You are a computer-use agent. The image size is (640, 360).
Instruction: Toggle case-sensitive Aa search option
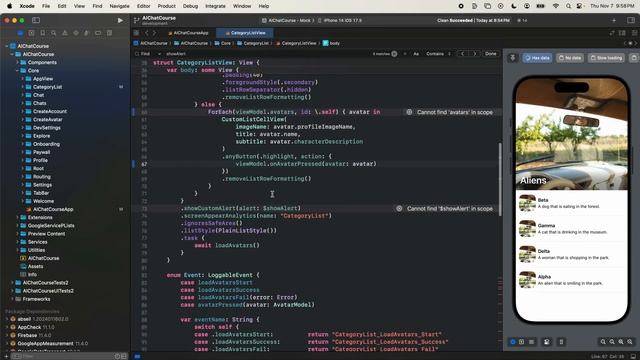click(416, 54)
